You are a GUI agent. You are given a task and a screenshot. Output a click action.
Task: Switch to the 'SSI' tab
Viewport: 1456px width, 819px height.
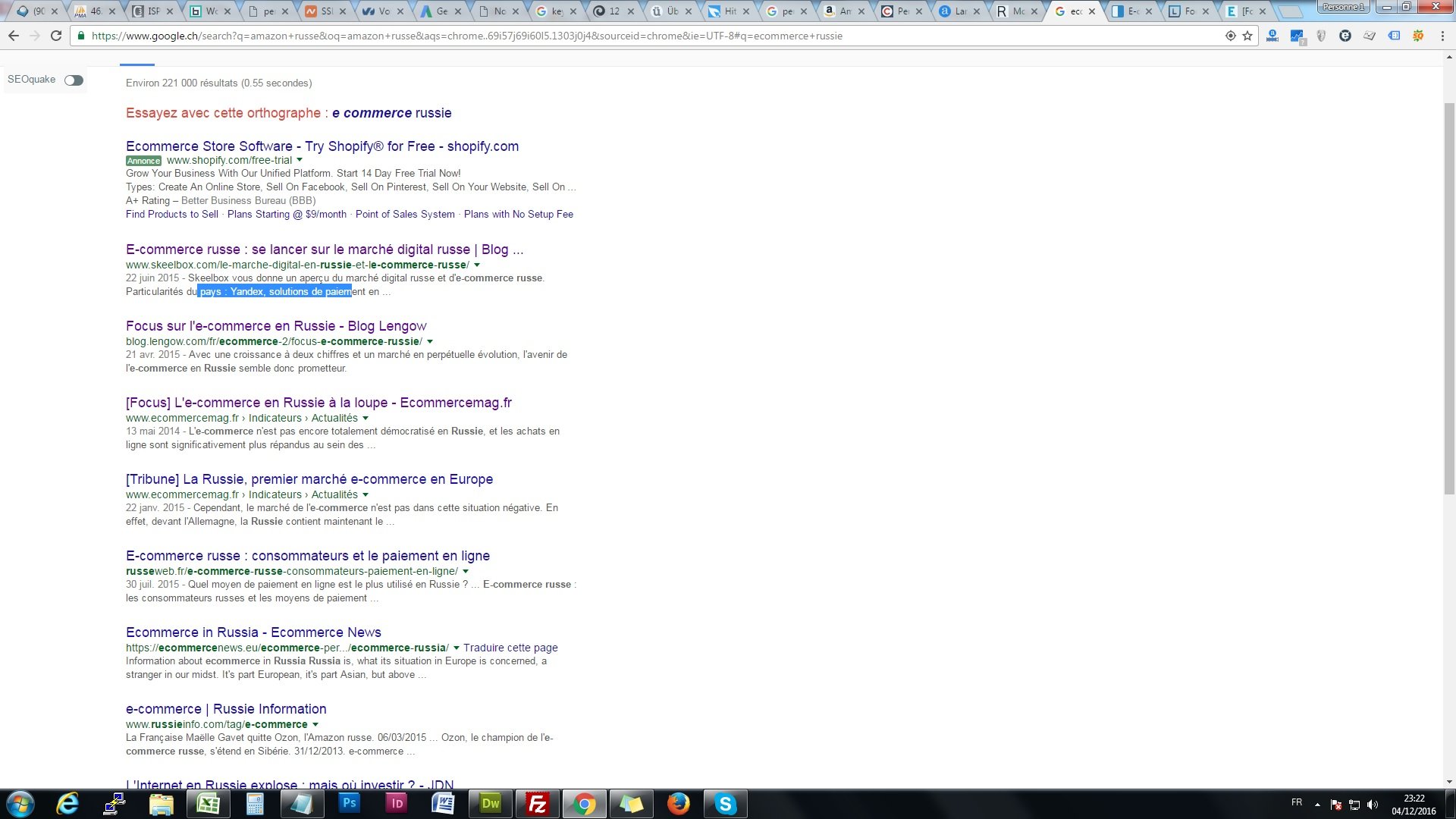[x=325, y=11]
